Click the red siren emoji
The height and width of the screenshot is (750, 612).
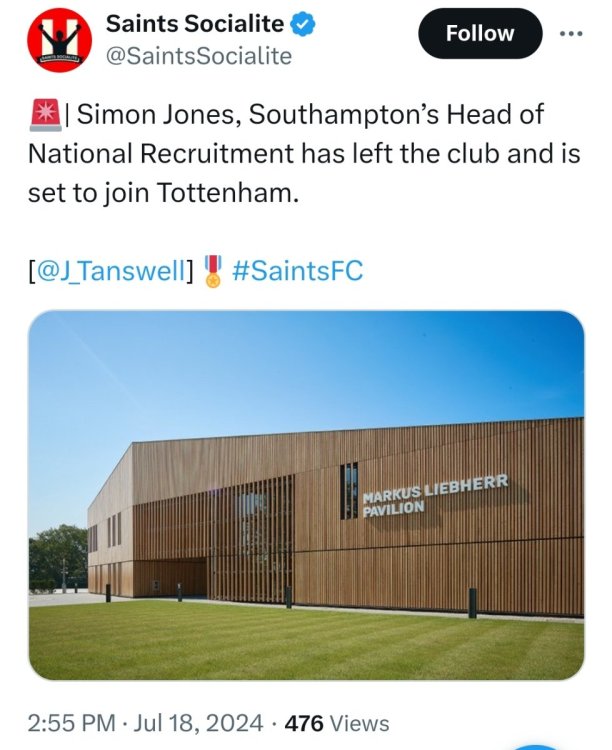[x=43, y=114]
